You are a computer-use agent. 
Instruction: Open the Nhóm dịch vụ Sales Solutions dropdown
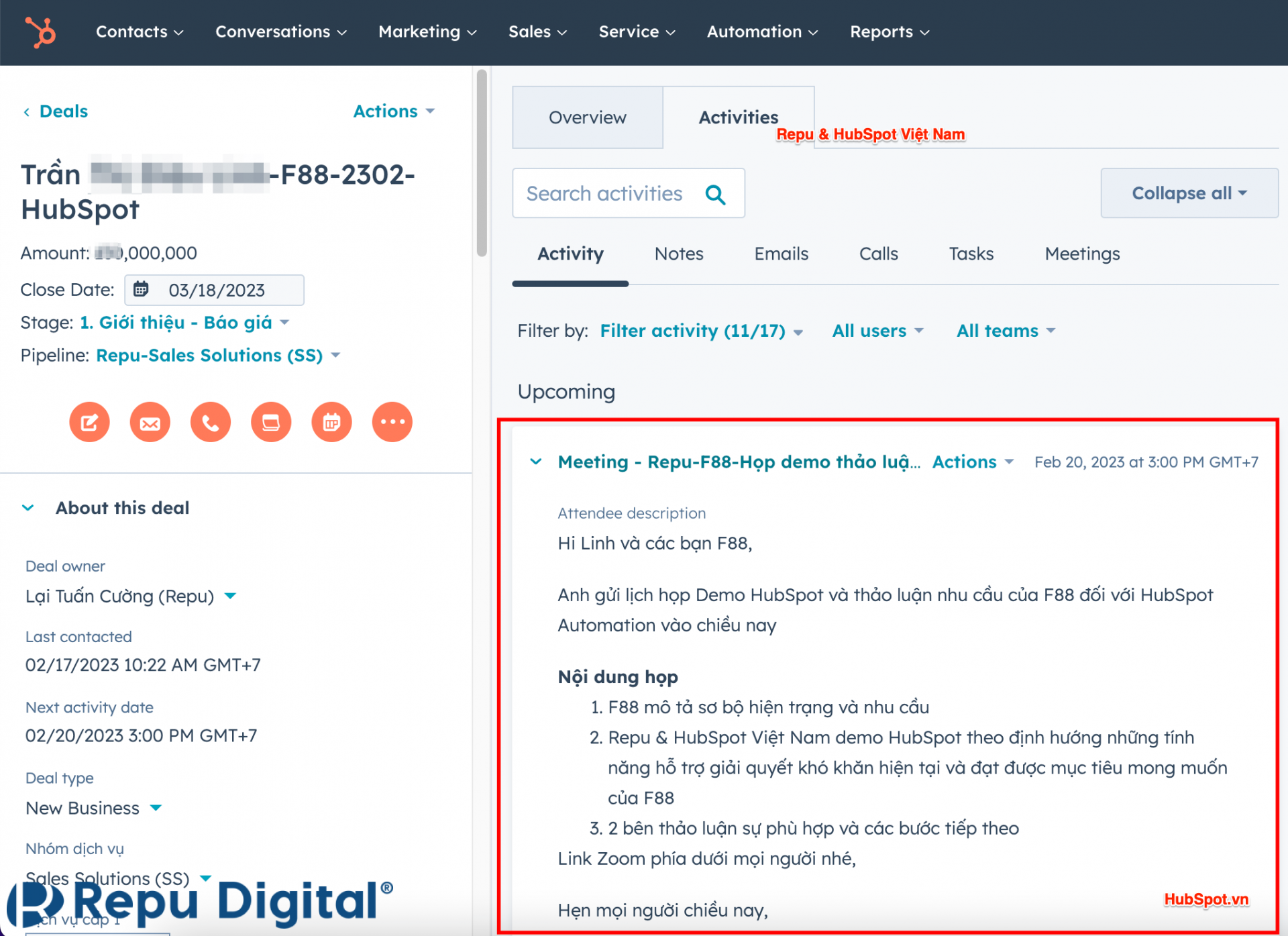tap(118, 878)
